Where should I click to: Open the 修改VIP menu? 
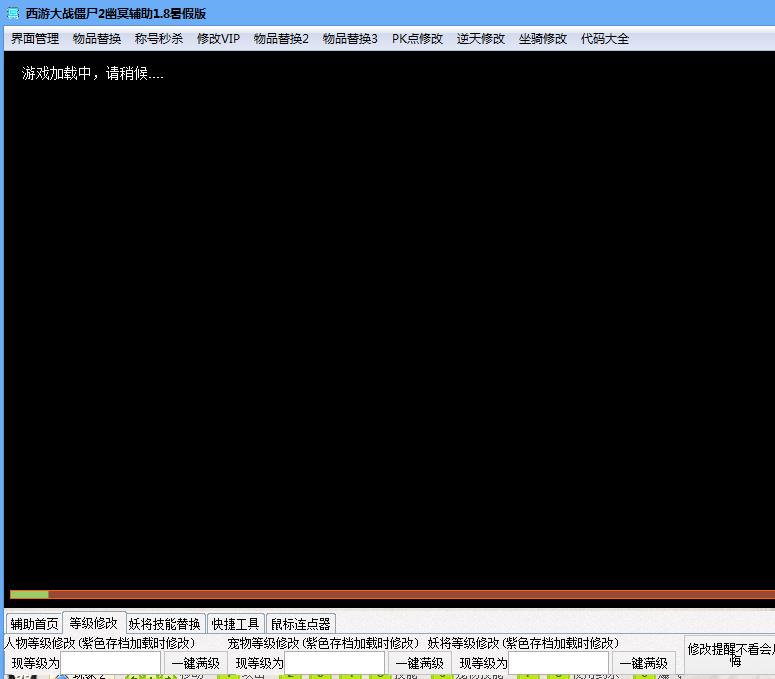tap(218, 39)
